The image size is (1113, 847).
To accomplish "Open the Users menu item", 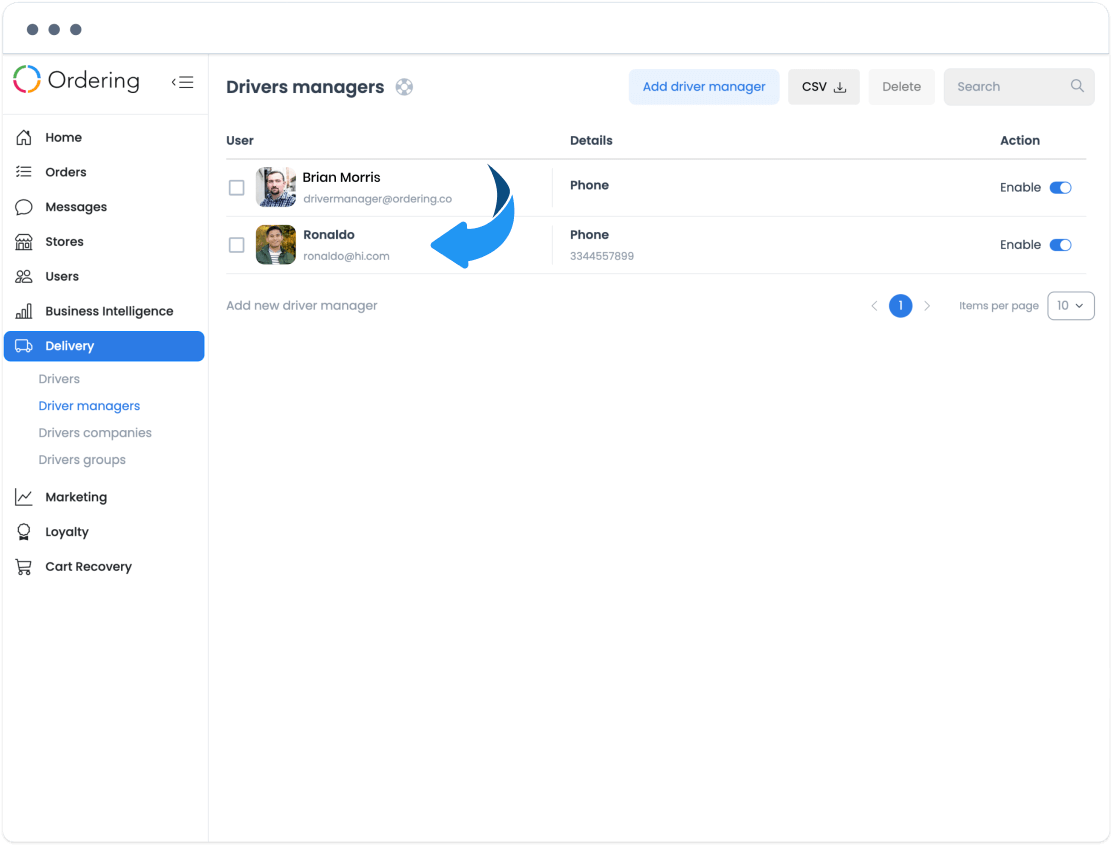I will [x=104, y=276].
